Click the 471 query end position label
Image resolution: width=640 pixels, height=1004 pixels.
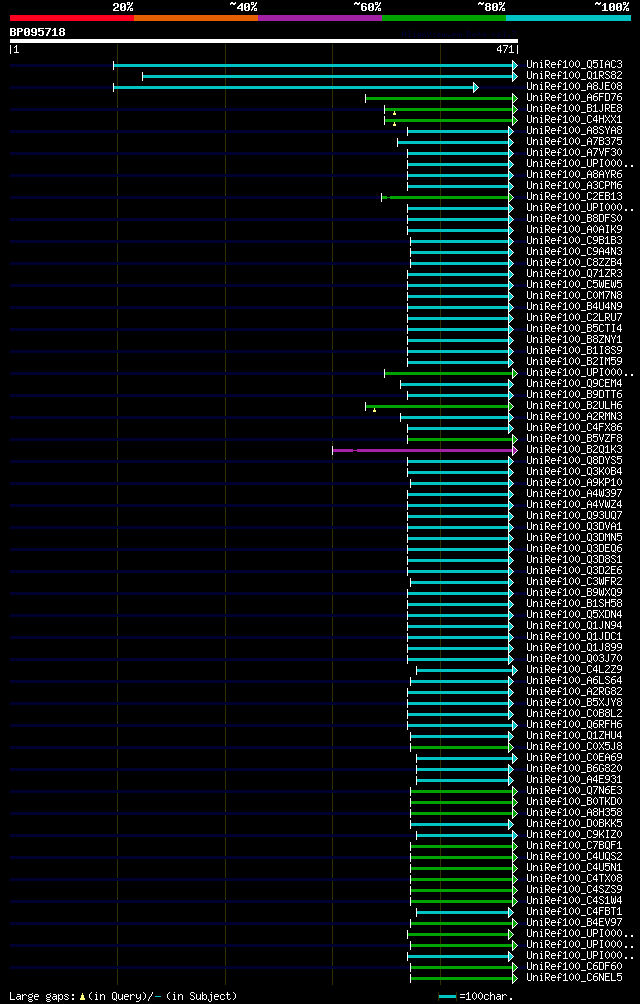505,49
